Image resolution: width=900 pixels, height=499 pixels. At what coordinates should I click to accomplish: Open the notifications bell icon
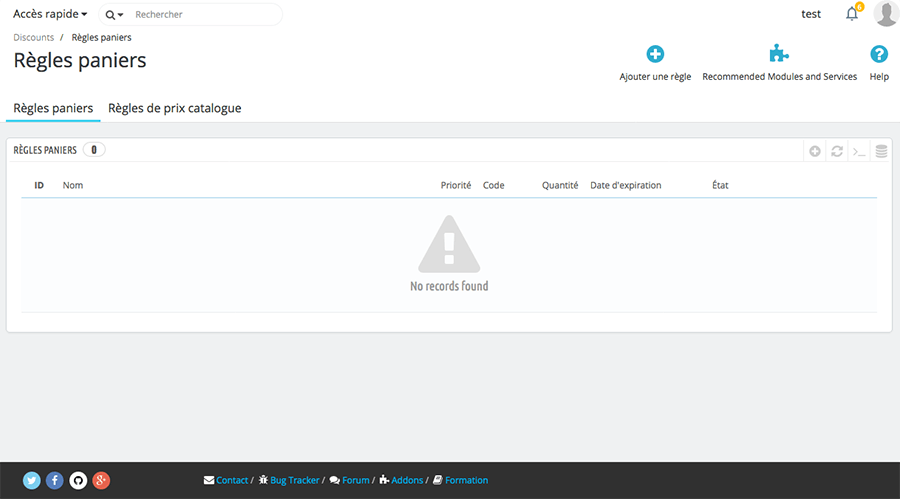point(852,14)
